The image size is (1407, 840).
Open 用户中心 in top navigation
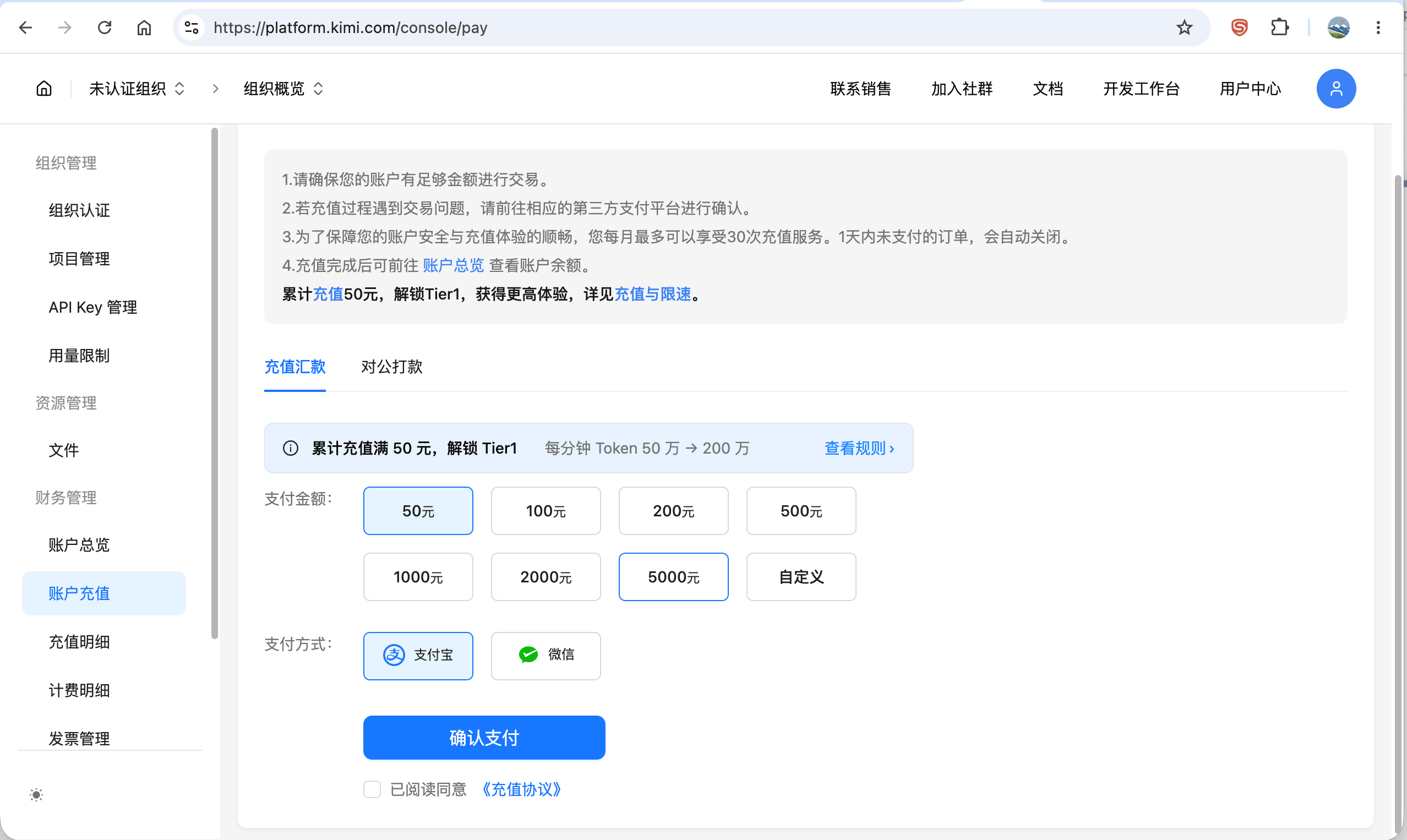[1250, 88]
